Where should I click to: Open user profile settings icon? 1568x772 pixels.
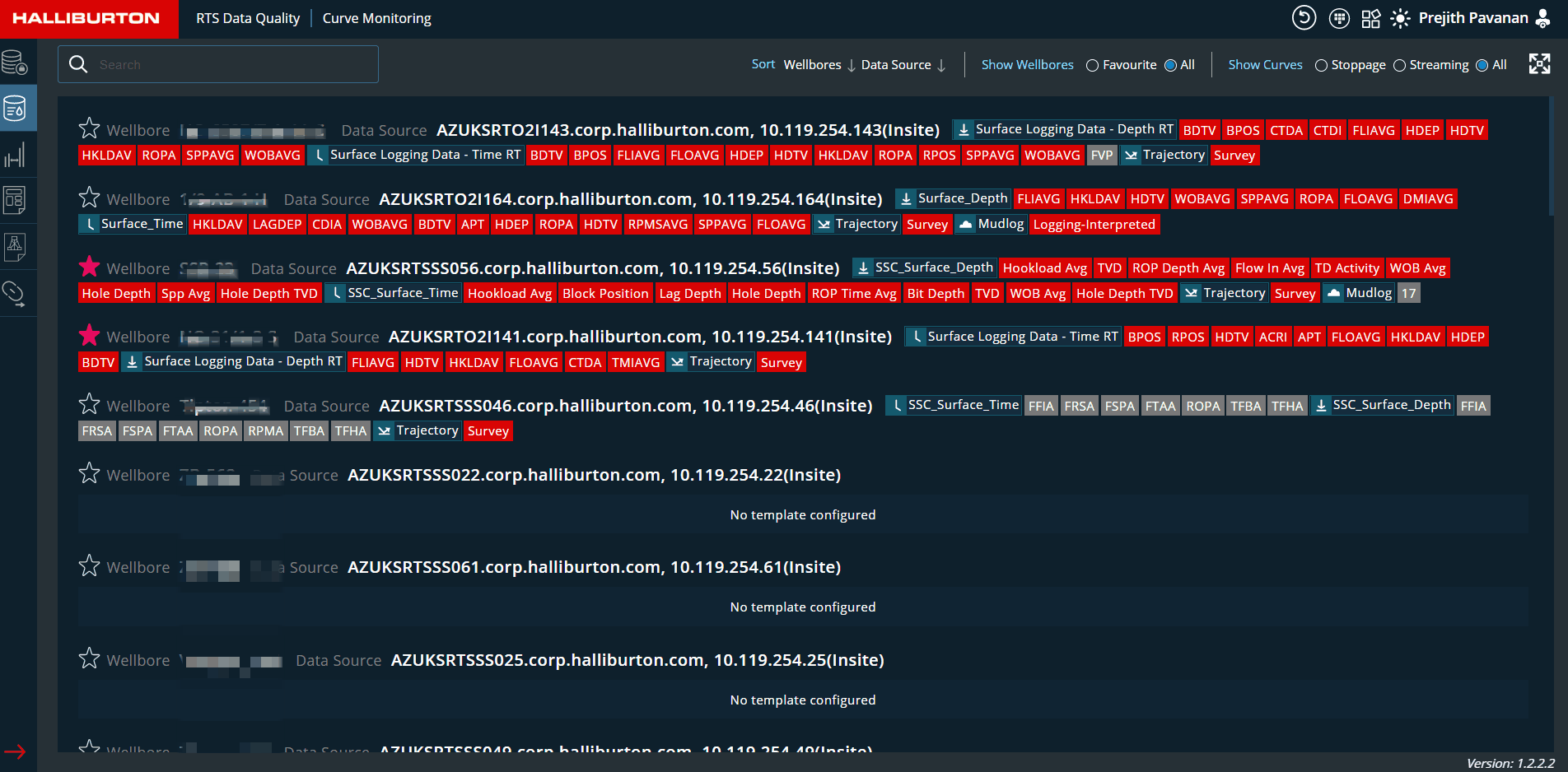(x=1543, y=18)
